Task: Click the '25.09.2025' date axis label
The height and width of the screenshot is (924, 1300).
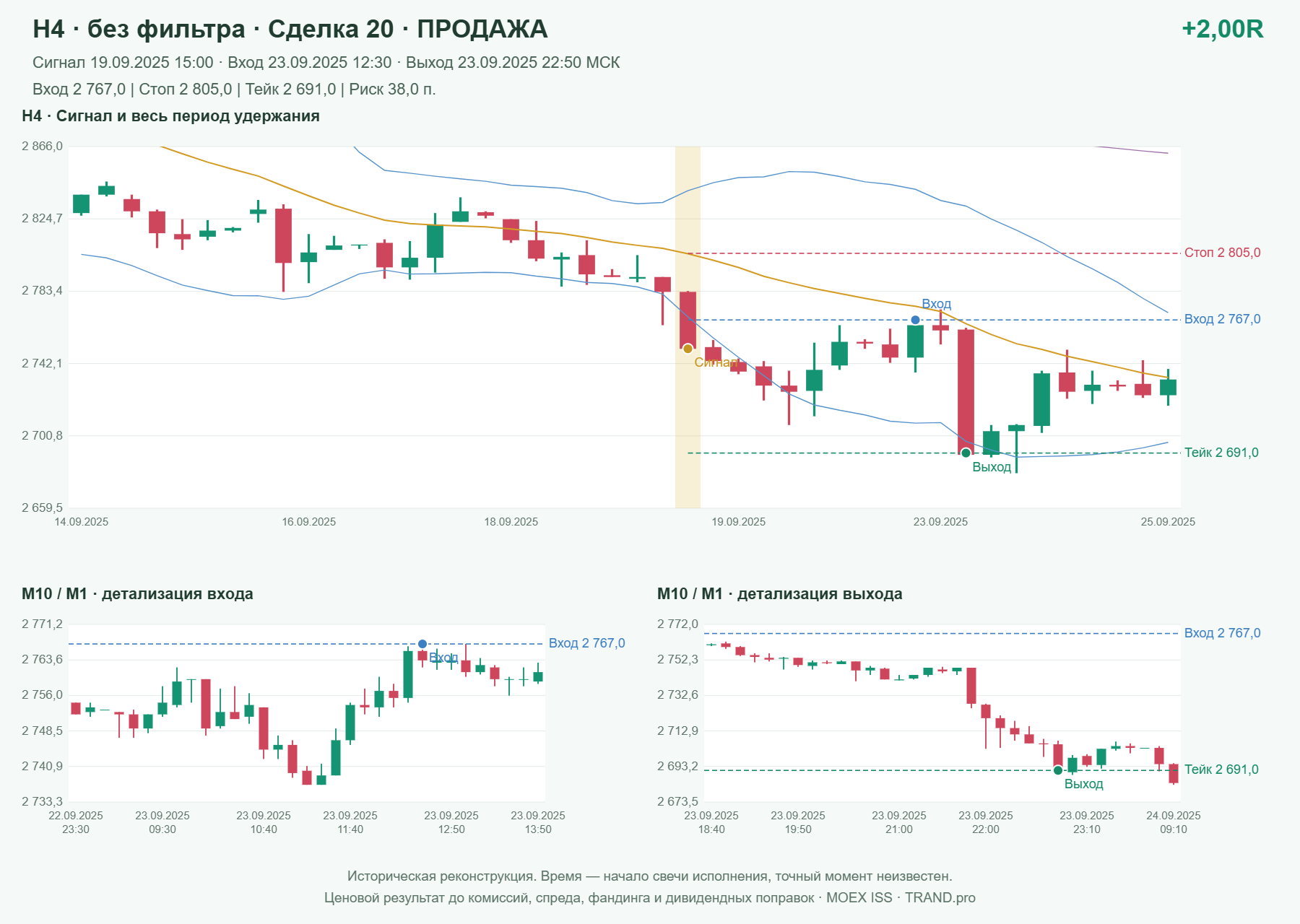Action: click(1168, 522)
